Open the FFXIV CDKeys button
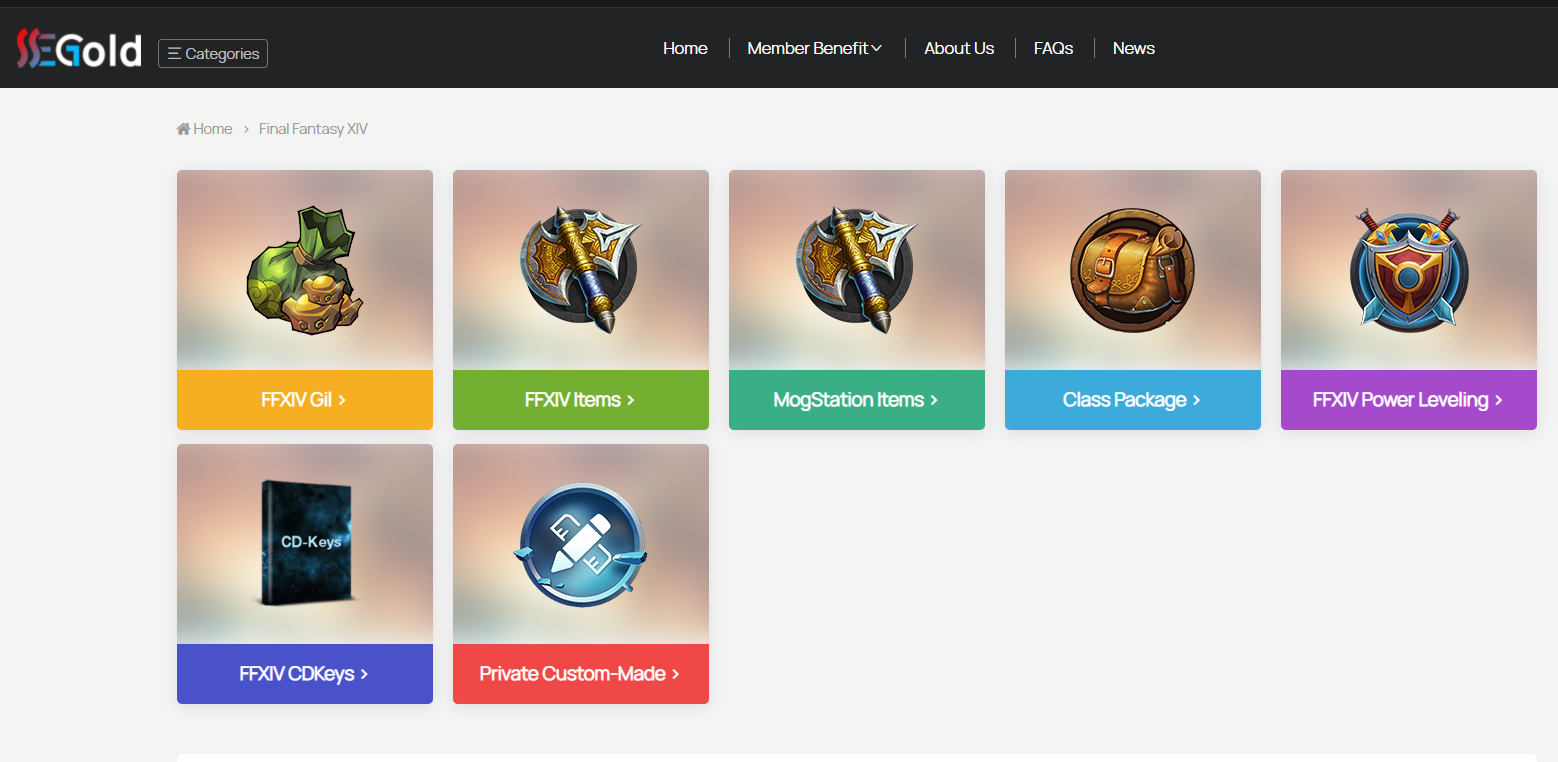1558x762 pixels. coord(305,674)
